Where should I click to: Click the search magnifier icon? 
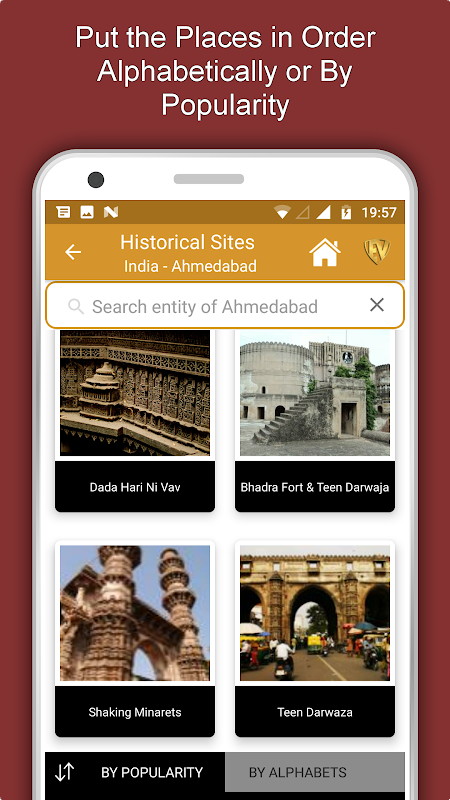(76, 306)
